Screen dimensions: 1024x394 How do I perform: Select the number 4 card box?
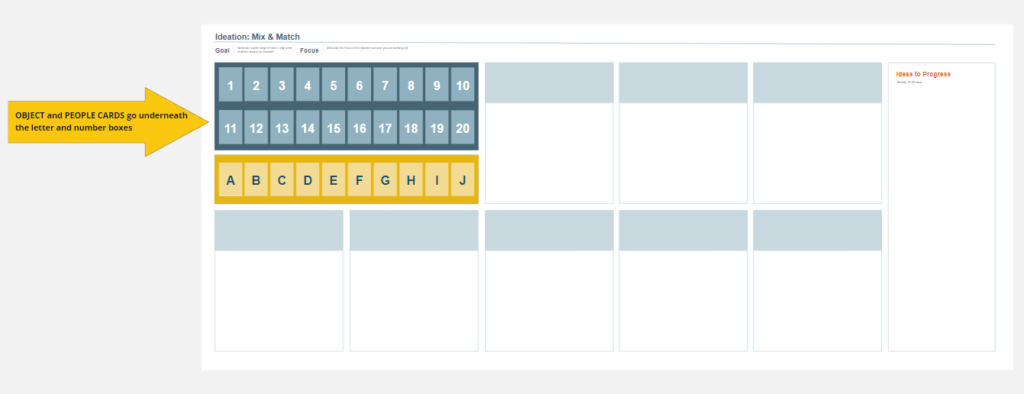[308, 84]
